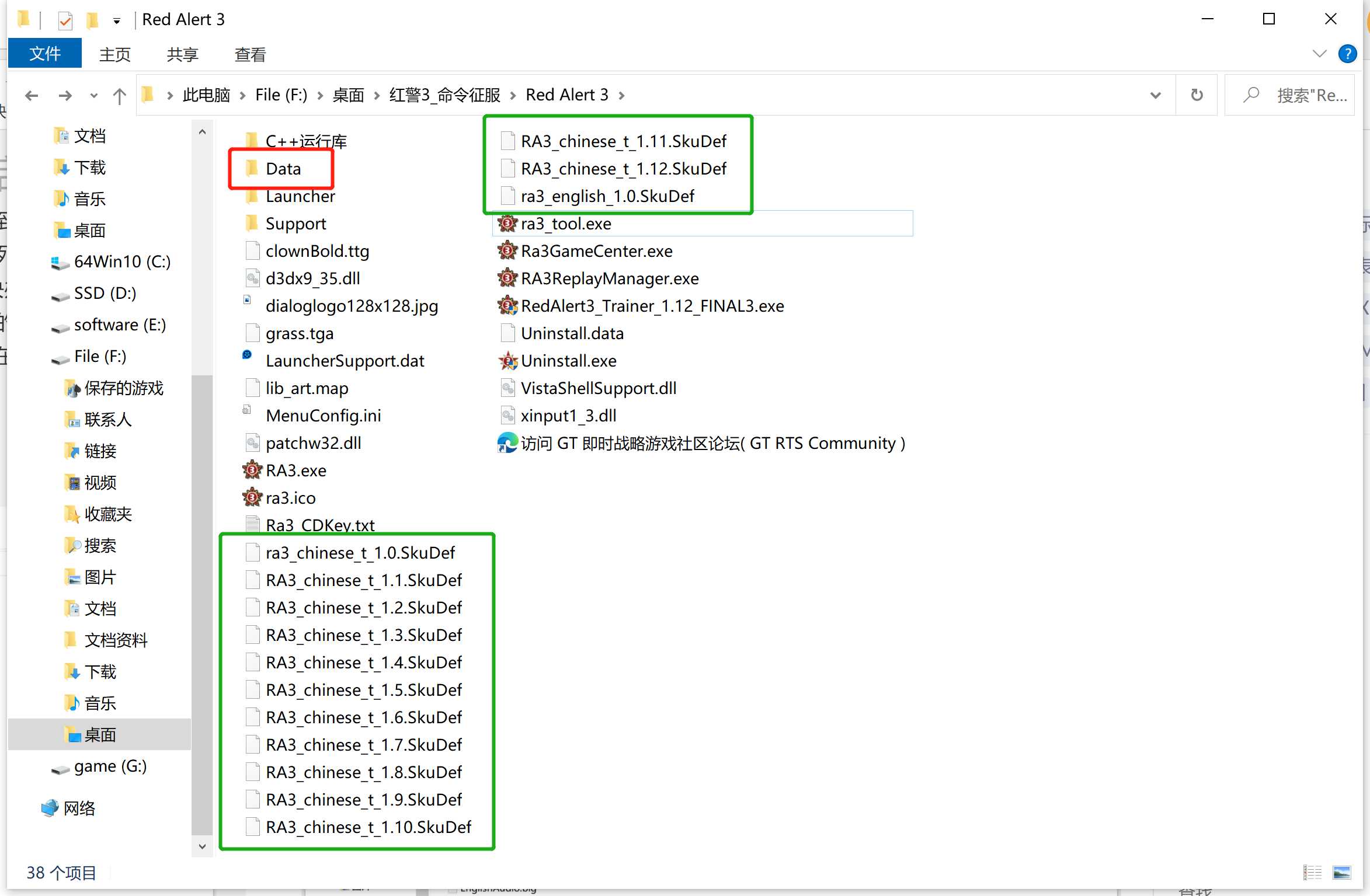1370x896 pixels.
Task: Select the C++运行库 folder icon
Action: pos(252,141)
